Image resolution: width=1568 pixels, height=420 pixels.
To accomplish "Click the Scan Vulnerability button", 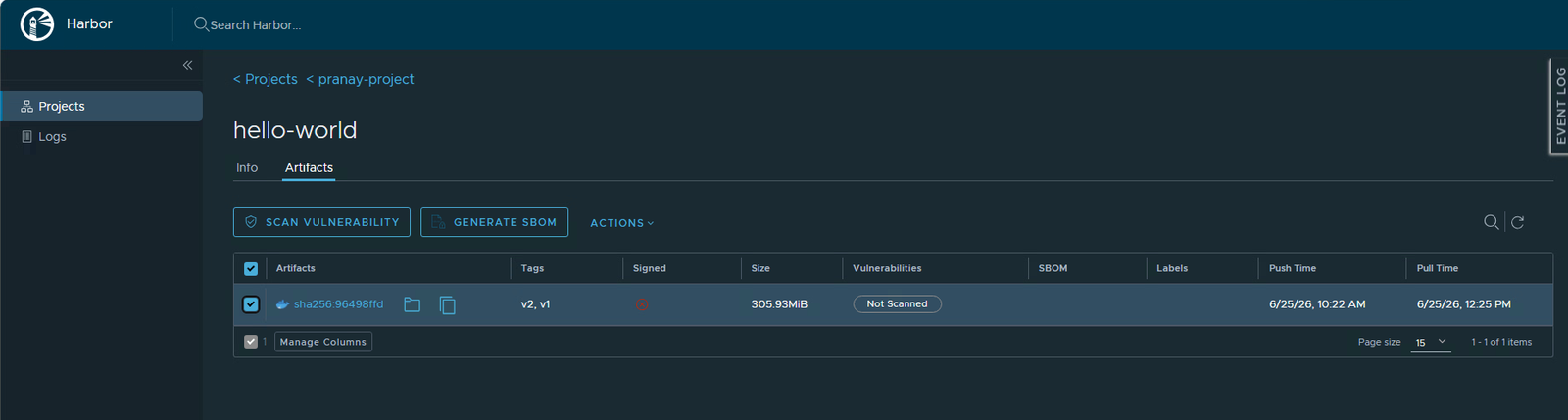I will click(321, 222).
